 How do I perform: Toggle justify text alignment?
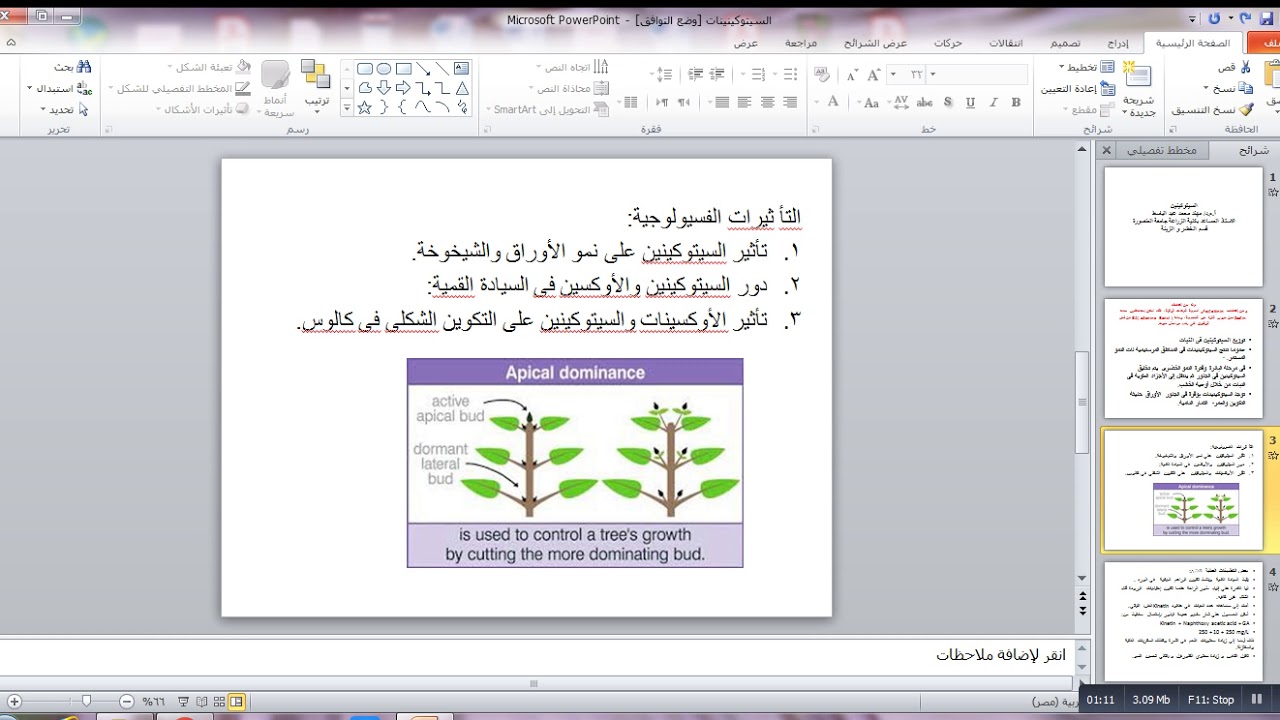tap(722, 102)
